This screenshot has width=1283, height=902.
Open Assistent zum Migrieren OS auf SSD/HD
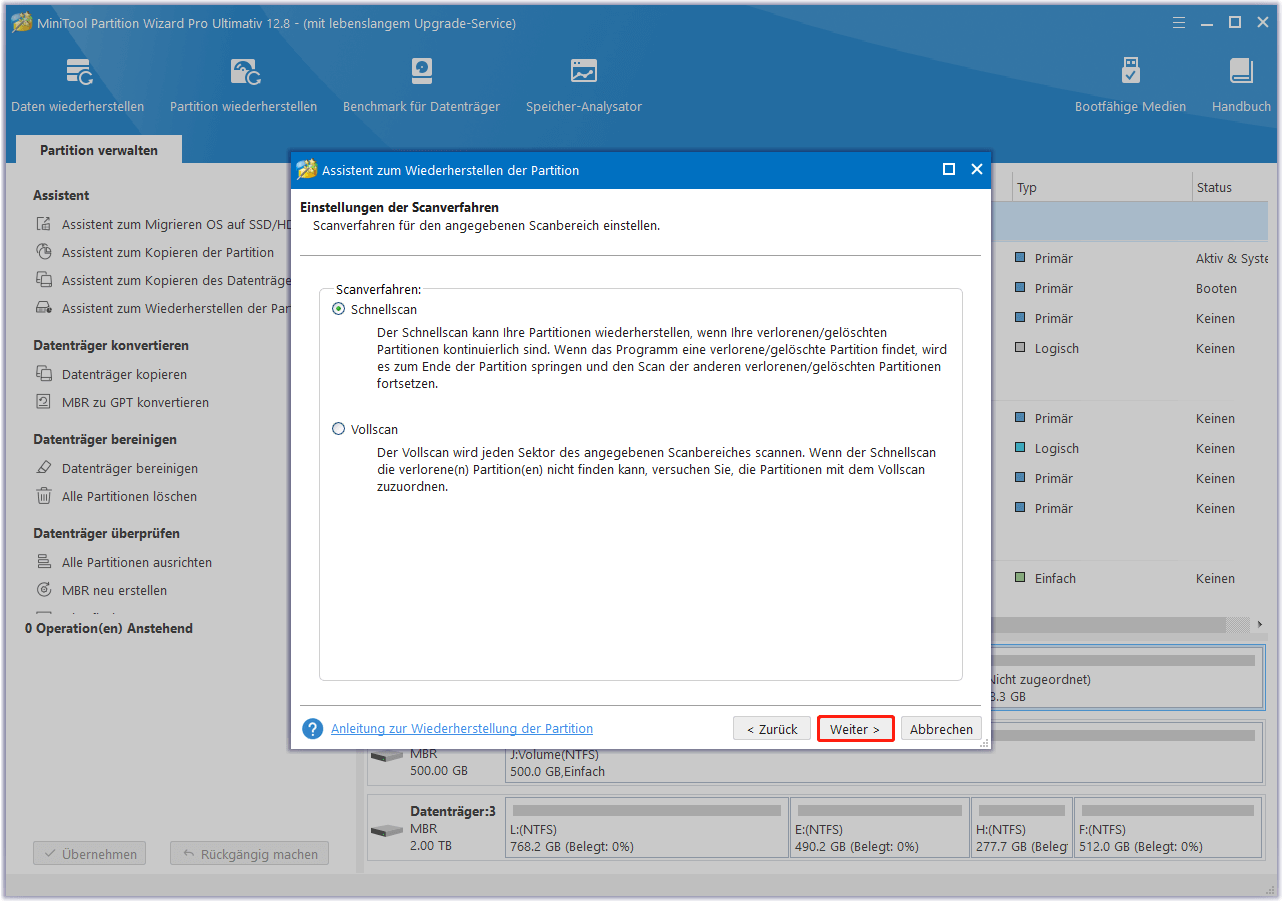(x=176, y=224)
